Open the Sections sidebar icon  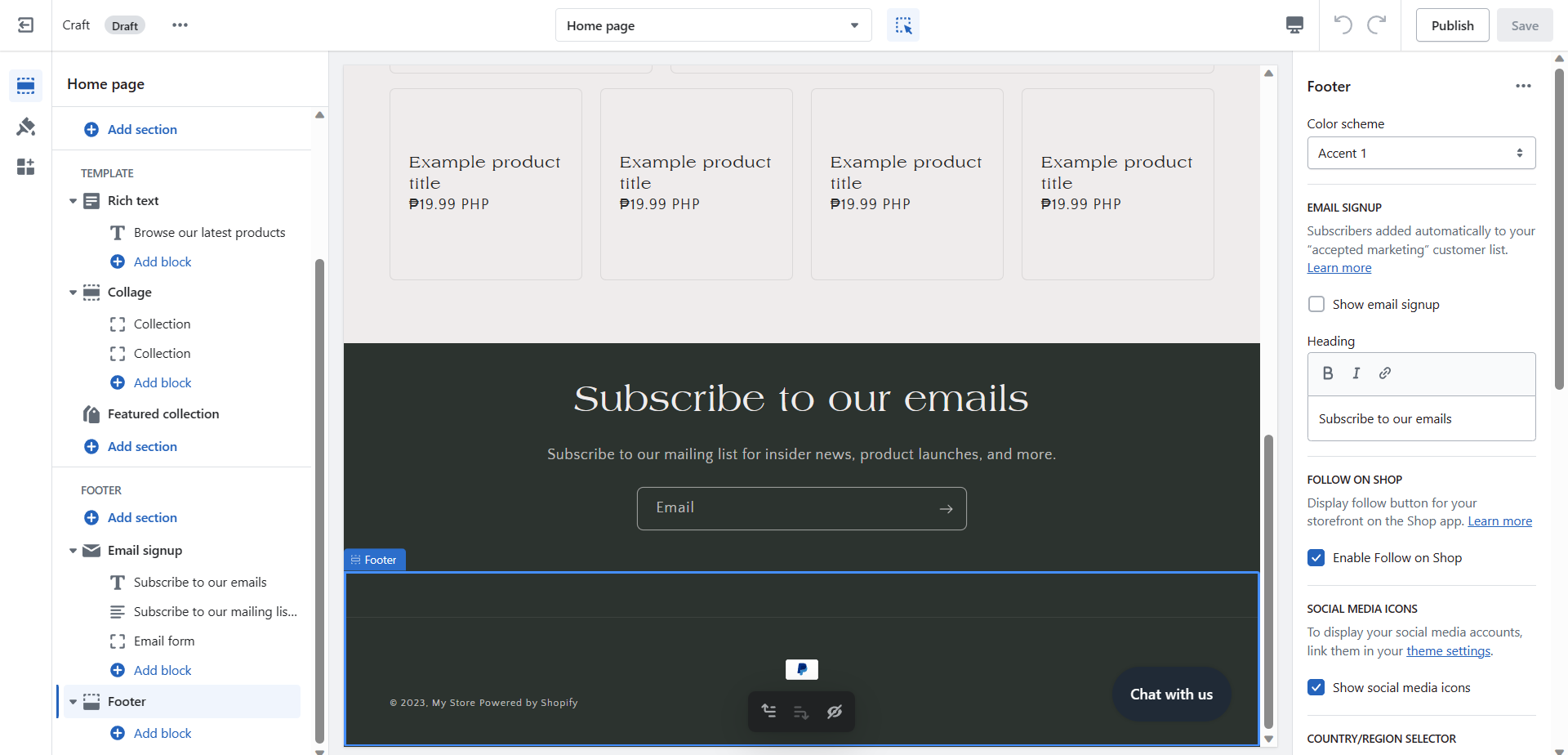point(25,86)
